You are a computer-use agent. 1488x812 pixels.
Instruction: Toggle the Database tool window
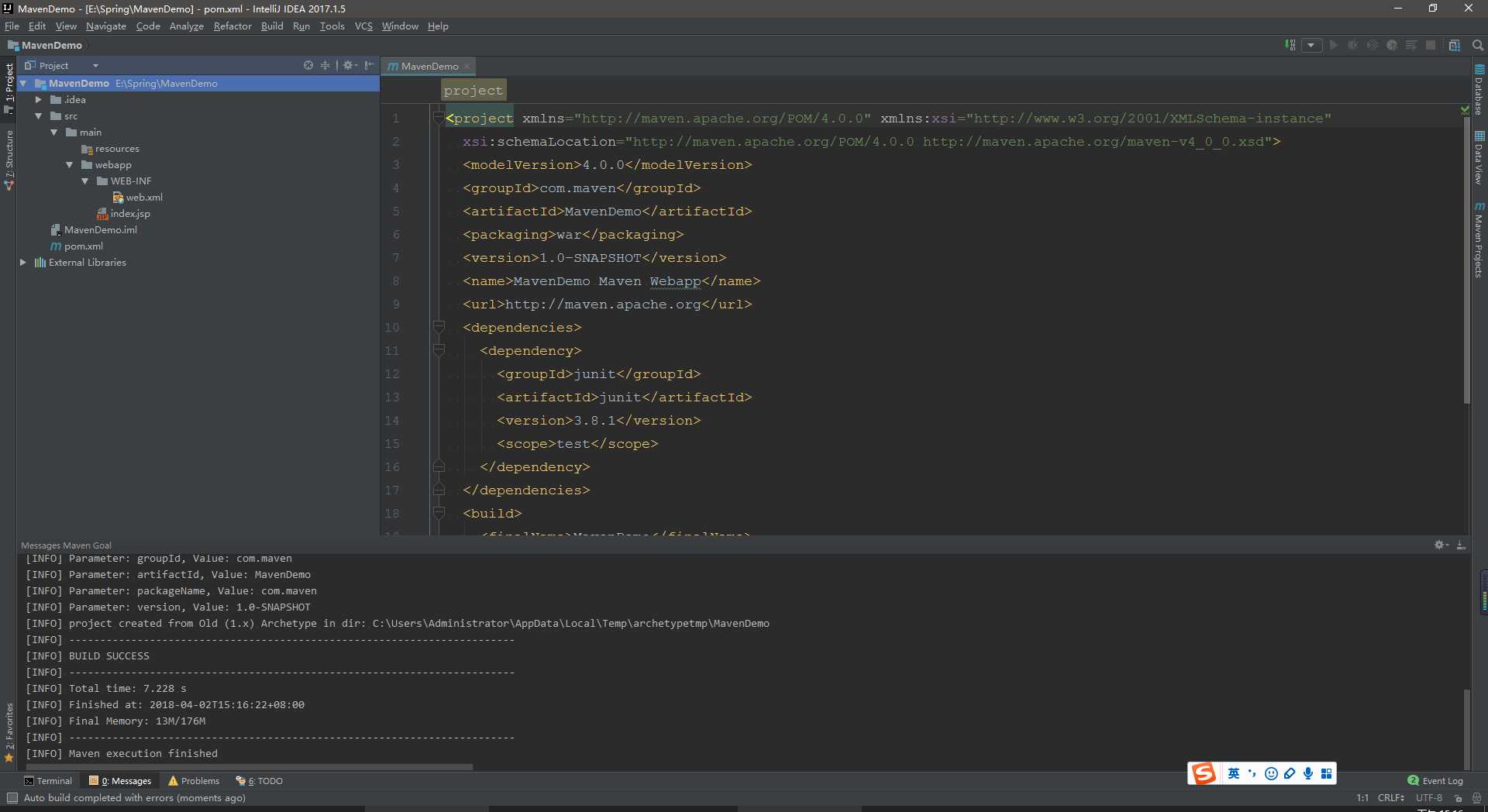click(x=1479, y=90)
